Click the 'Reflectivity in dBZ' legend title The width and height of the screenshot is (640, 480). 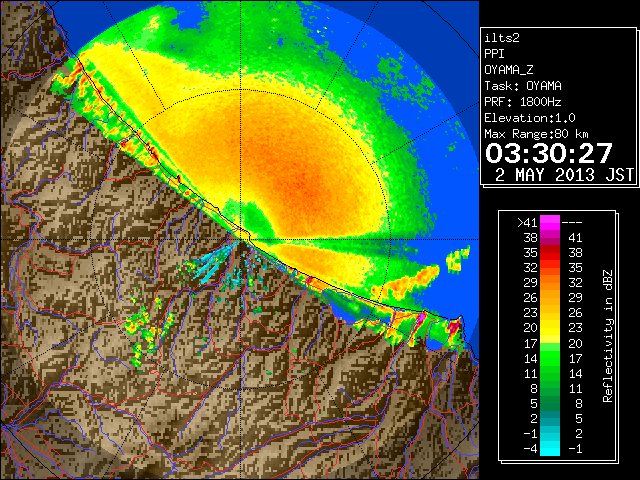pos(608,336)
